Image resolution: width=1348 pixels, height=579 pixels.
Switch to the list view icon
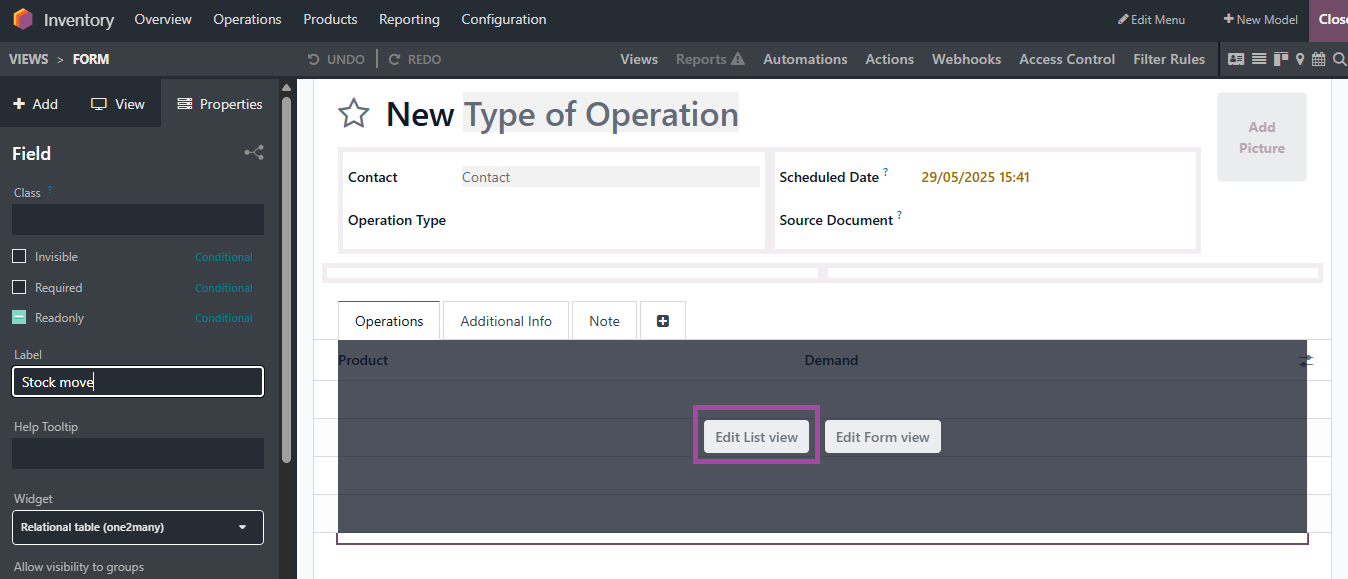(1259, 59)
